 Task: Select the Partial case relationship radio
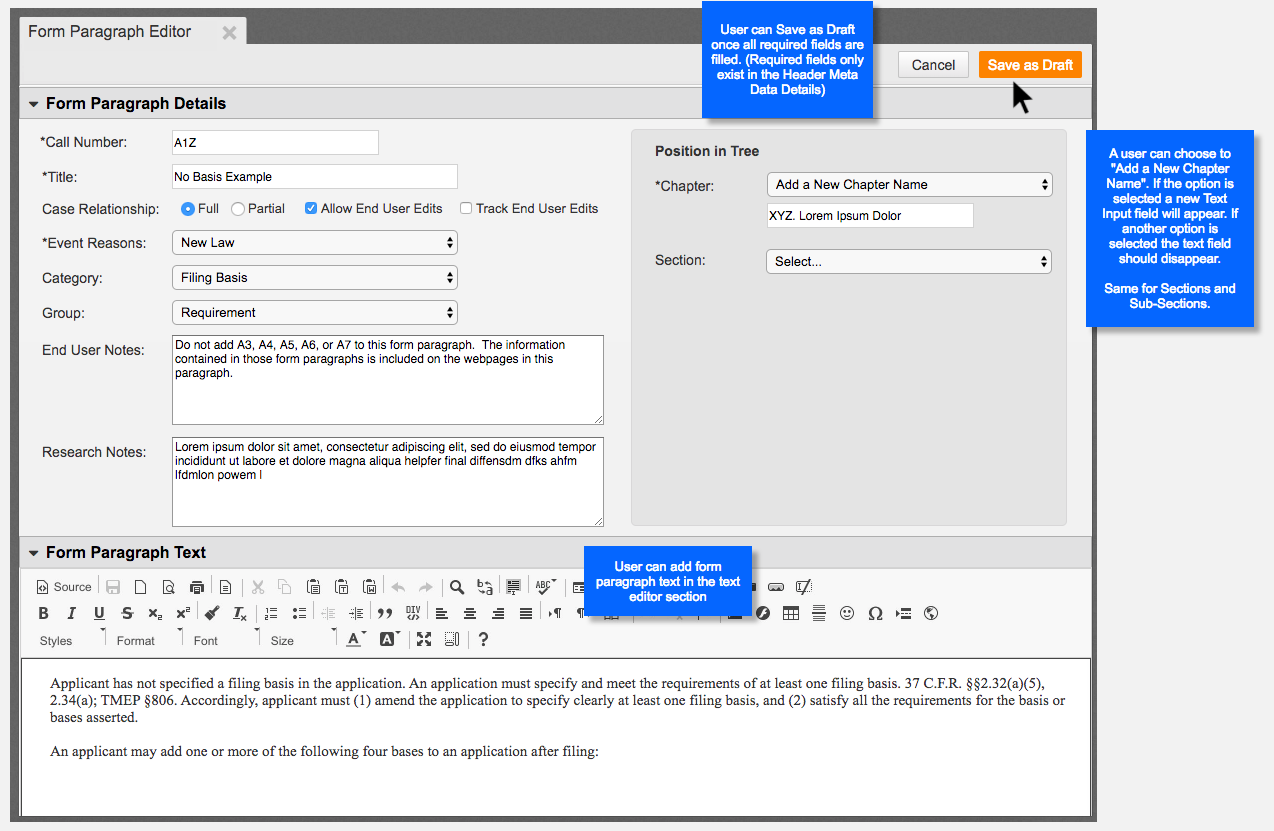click(x=238, y=209)
